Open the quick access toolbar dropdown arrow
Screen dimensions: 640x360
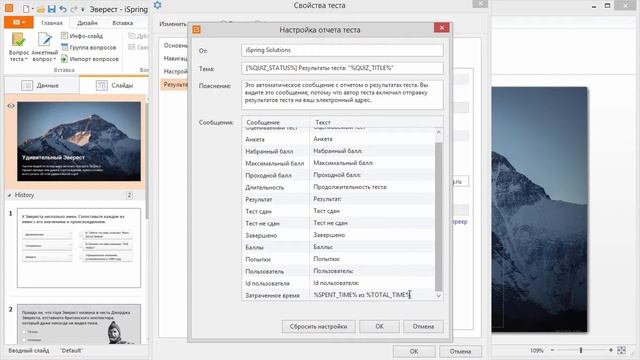(x=83, y=9)
